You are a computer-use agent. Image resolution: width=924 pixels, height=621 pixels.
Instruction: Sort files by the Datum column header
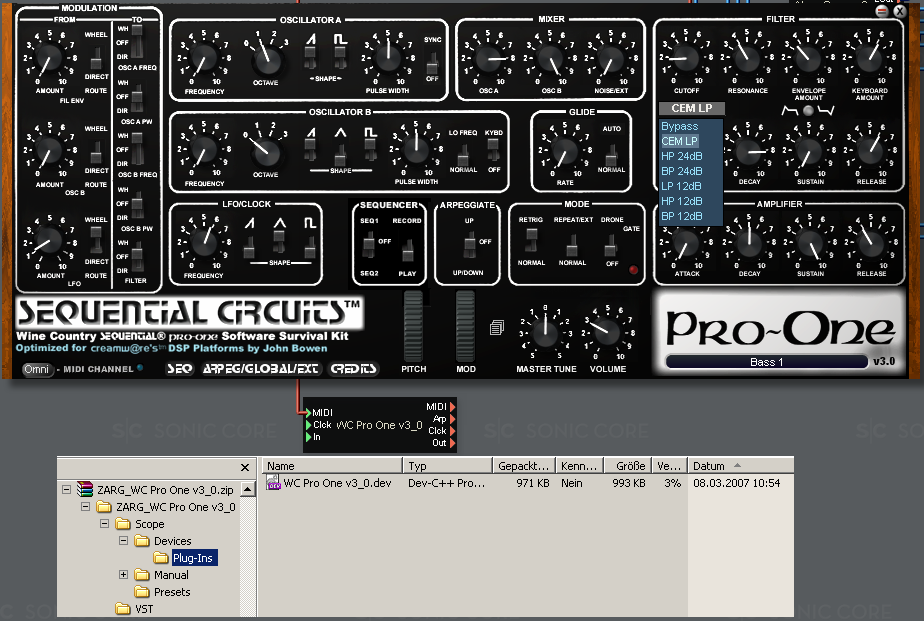pos(741,465)
